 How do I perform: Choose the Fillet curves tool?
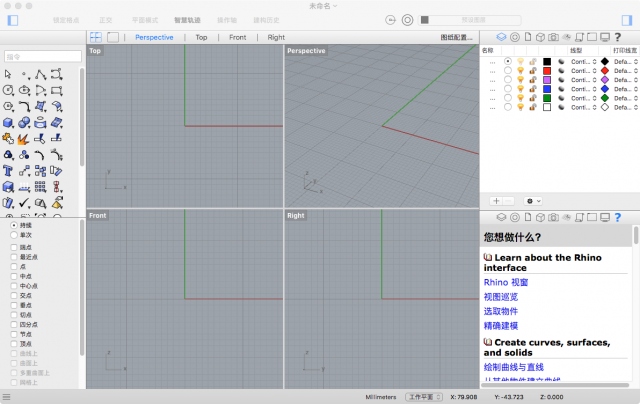[x=24, y=107]
